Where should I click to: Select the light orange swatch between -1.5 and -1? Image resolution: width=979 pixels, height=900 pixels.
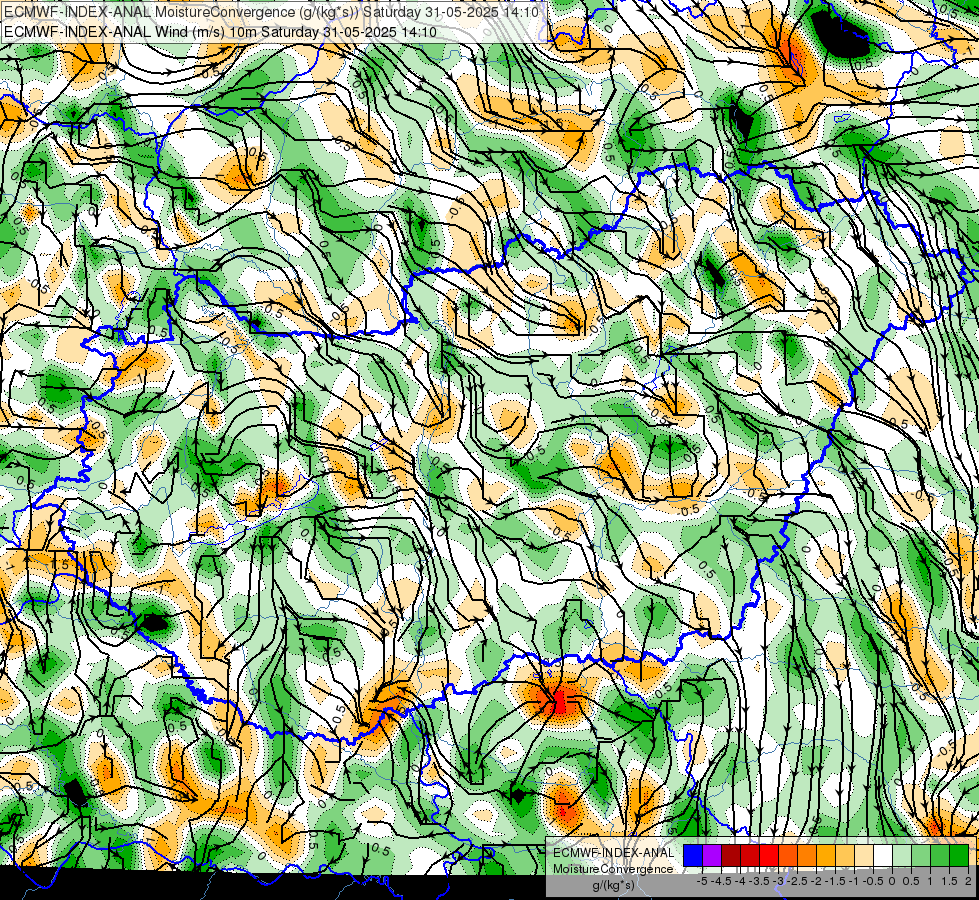(x=845, y=855)
